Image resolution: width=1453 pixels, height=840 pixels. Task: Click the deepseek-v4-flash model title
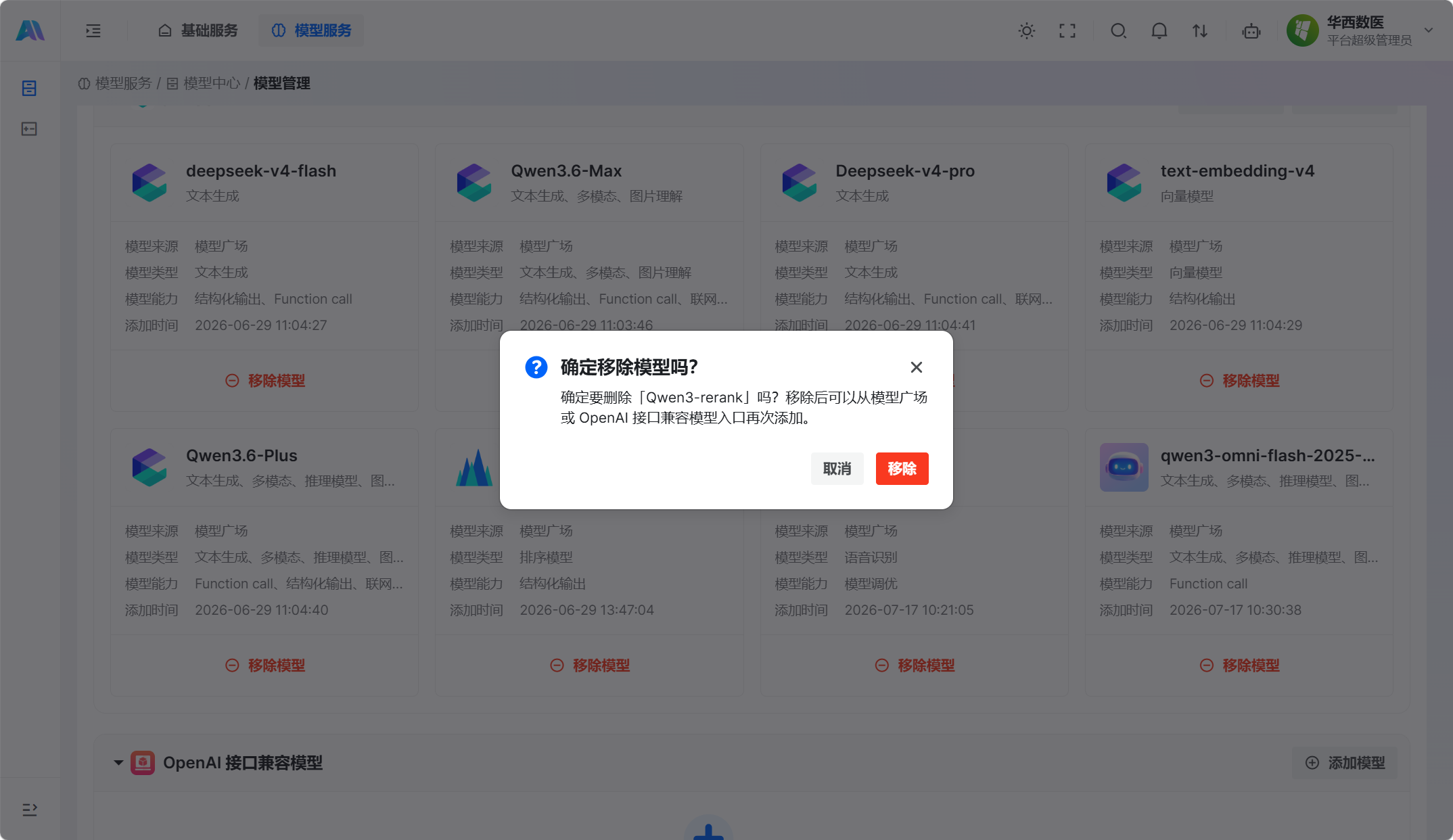(261, 171)
